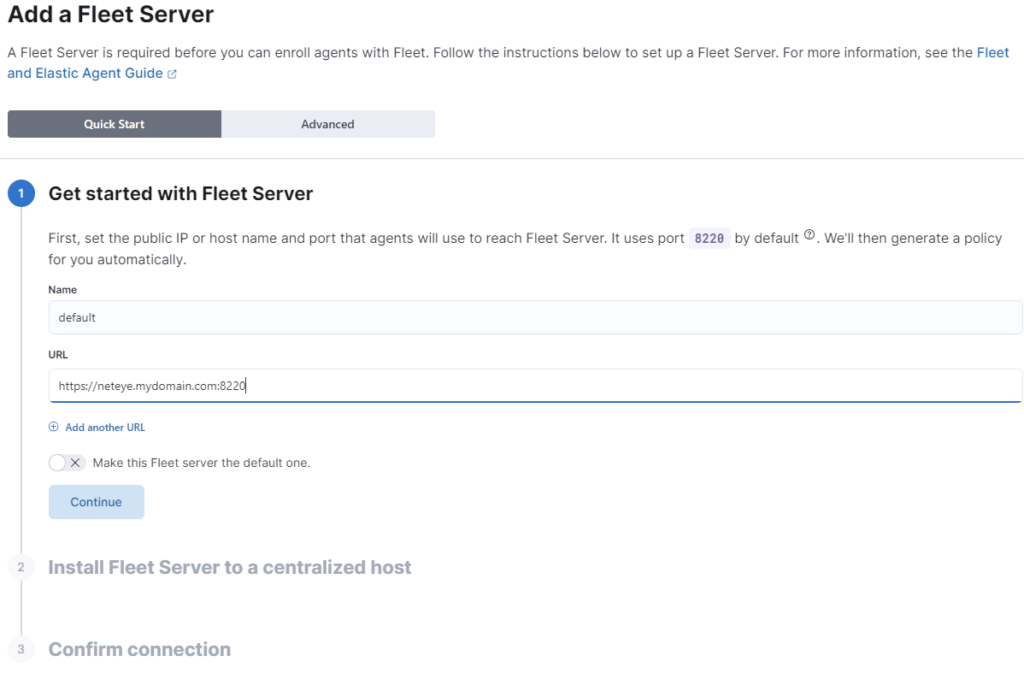This screenshot has width=1024, height=697.
Task: Focus the Name input field
Action: click(x=535, y=317)
